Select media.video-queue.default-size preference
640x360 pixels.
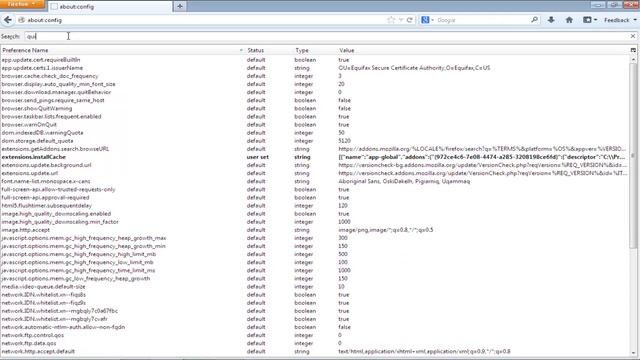315,287
